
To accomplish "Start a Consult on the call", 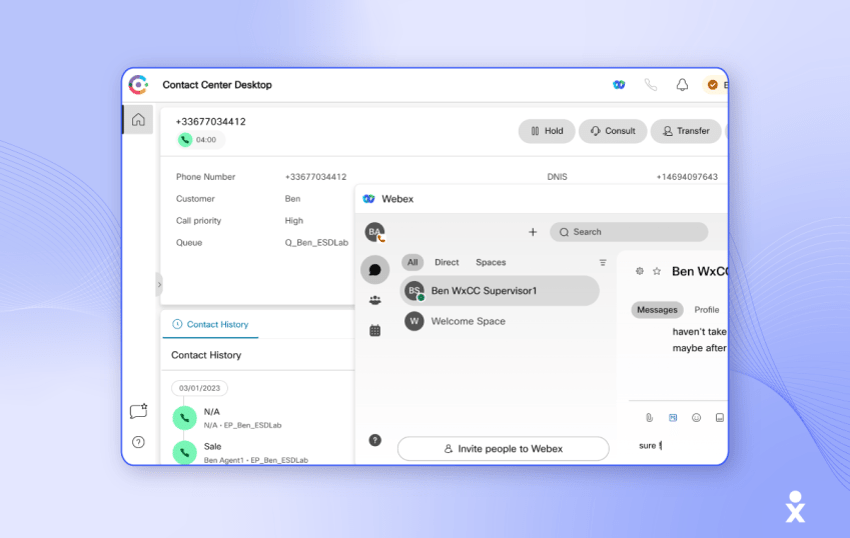I will tap(613, 131).
